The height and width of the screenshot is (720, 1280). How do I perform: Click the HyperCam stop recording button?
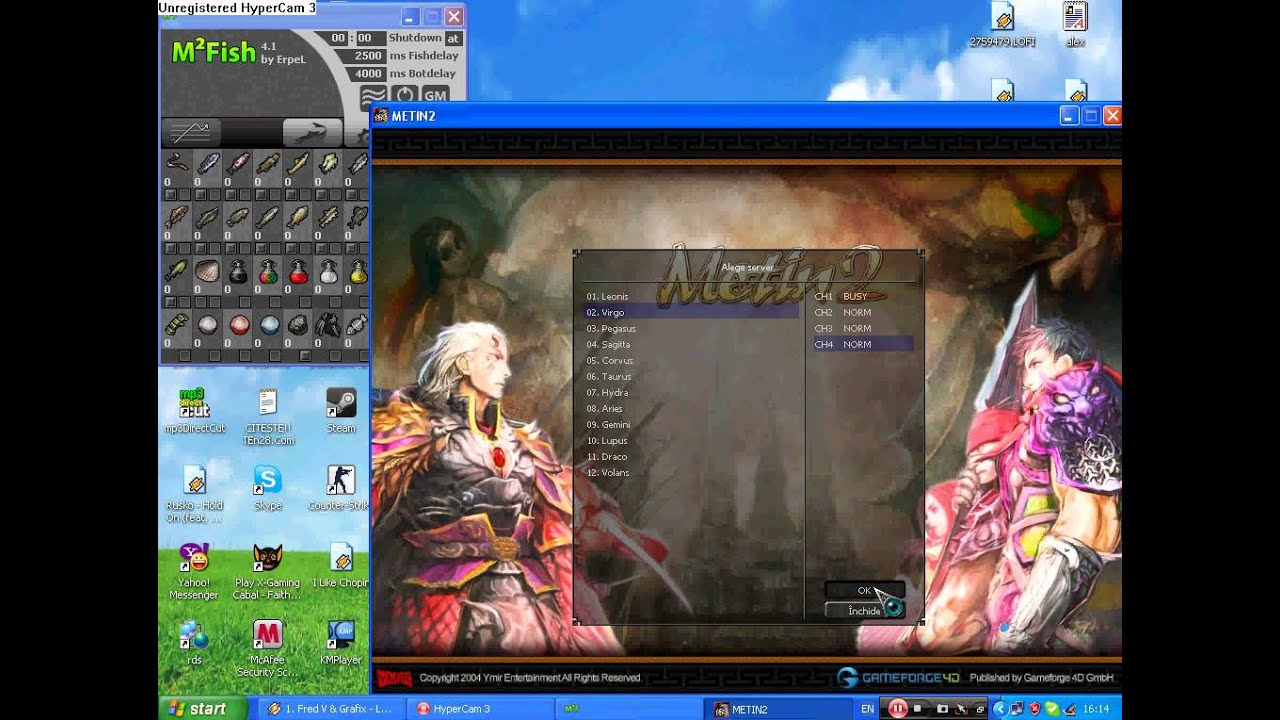click(917, 709)
